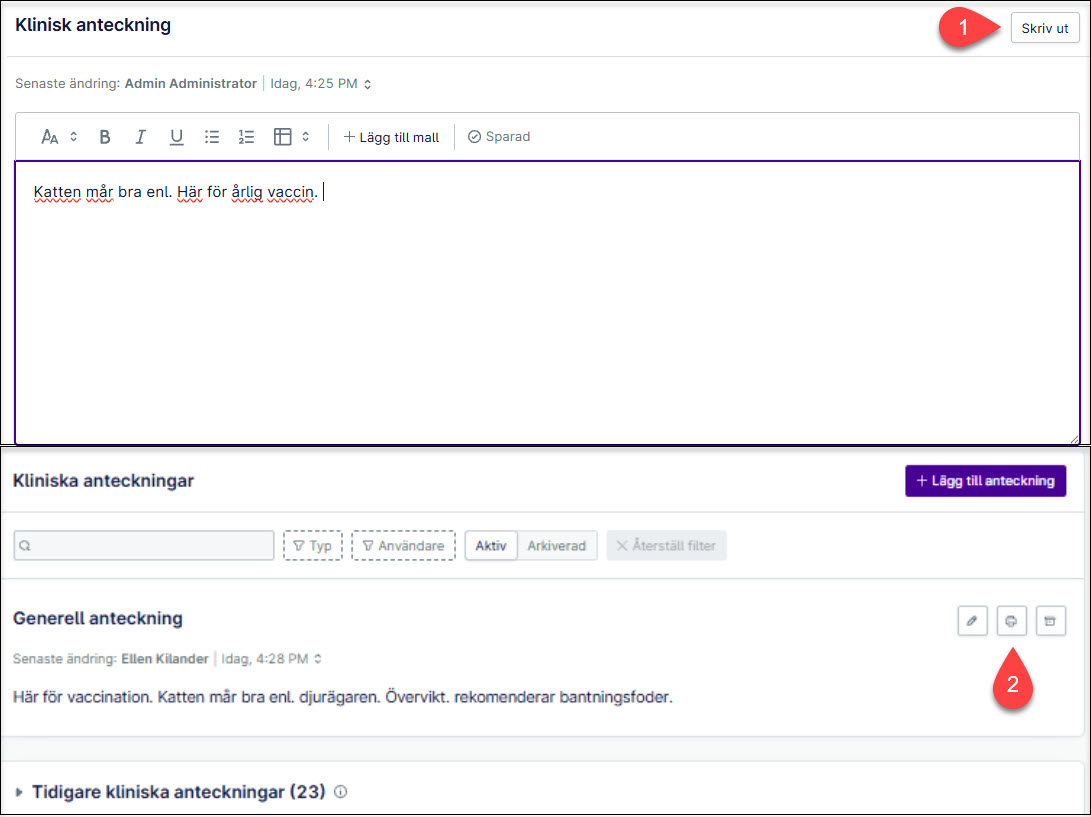Select the Arkiverad tab

point(557,546)
